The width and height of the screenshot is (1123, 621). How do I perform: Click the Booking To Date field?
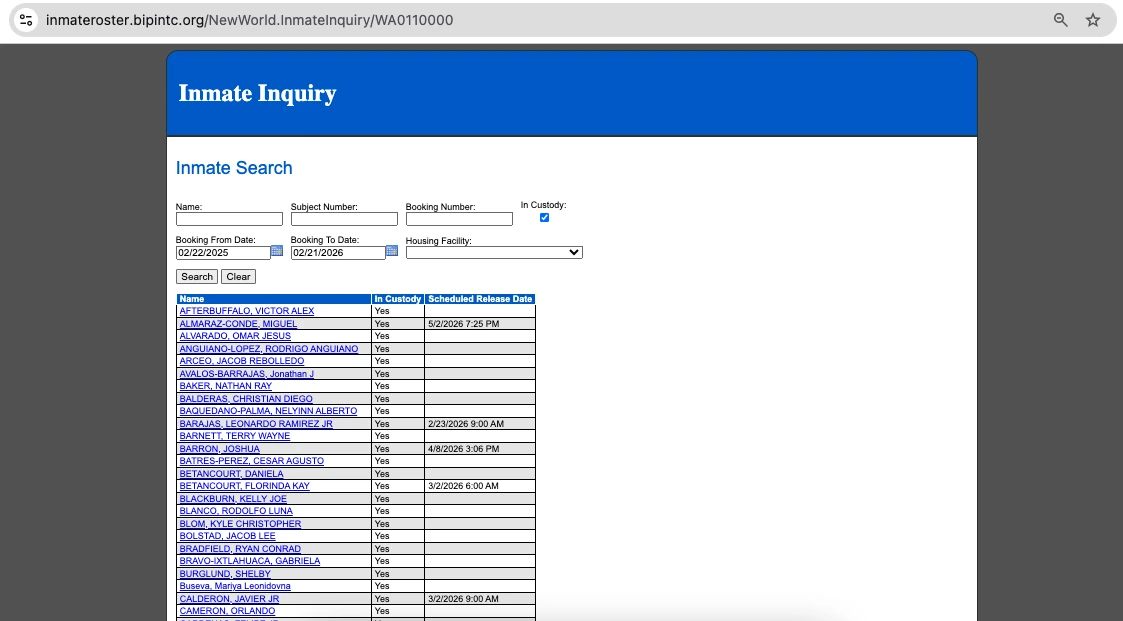click(x=338, y=252)
